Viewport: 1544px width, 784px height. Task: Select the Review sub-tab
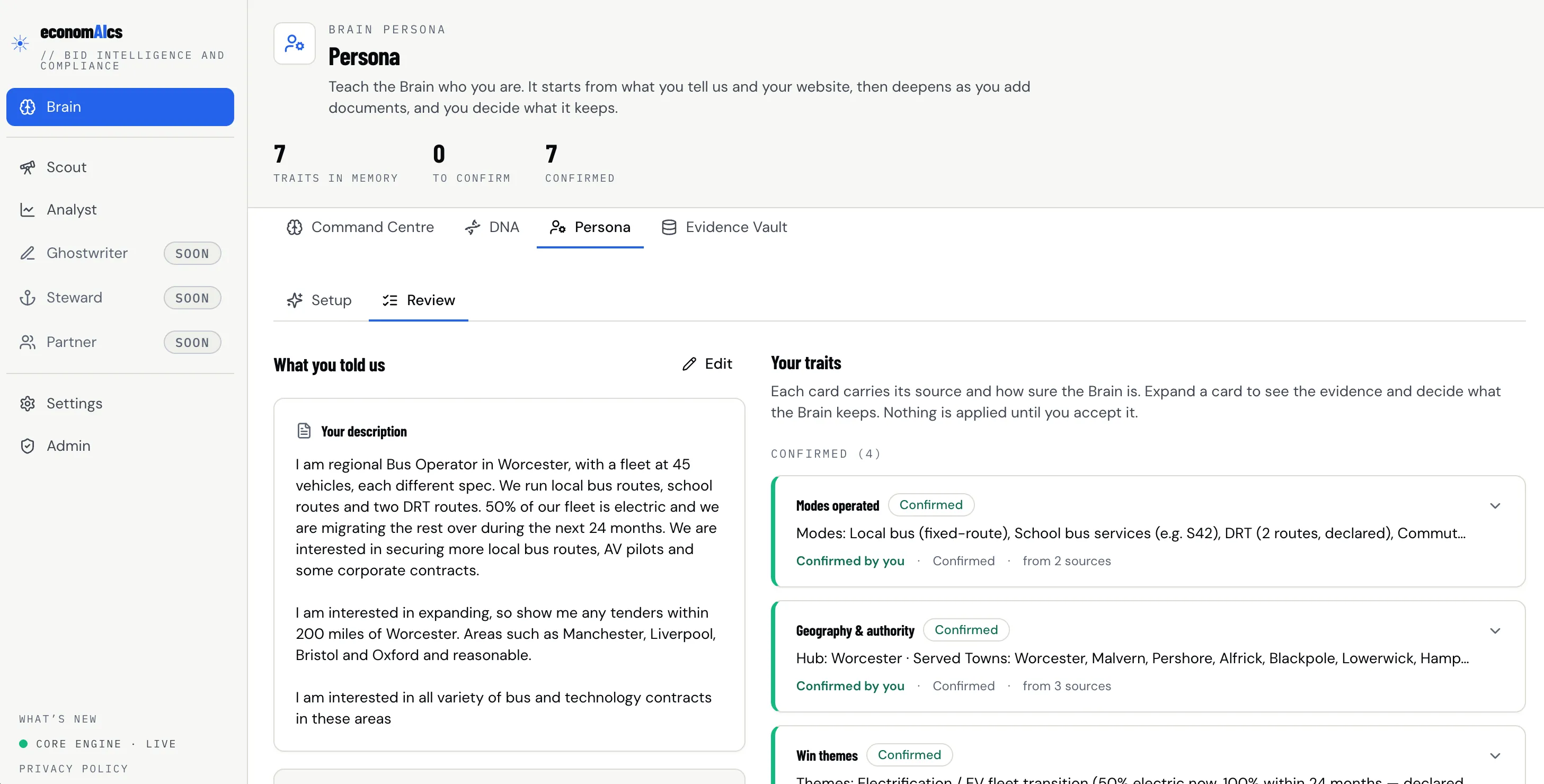coord(419,300)
